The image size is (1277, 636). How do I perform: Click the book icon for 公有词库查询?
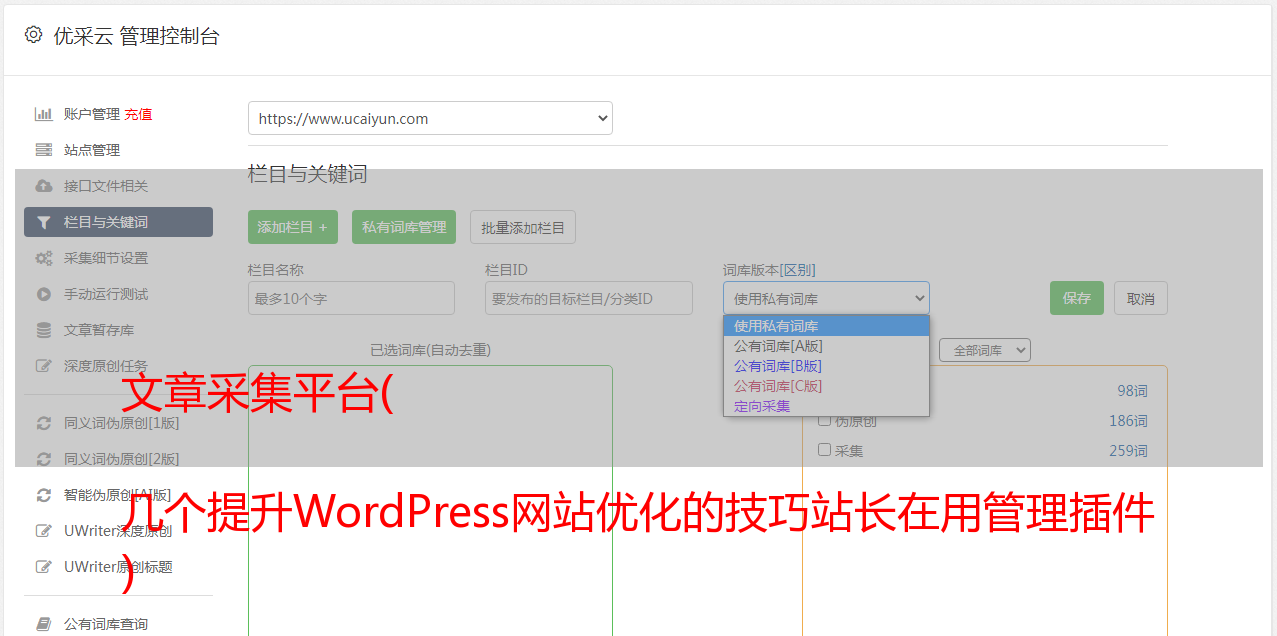43,624
